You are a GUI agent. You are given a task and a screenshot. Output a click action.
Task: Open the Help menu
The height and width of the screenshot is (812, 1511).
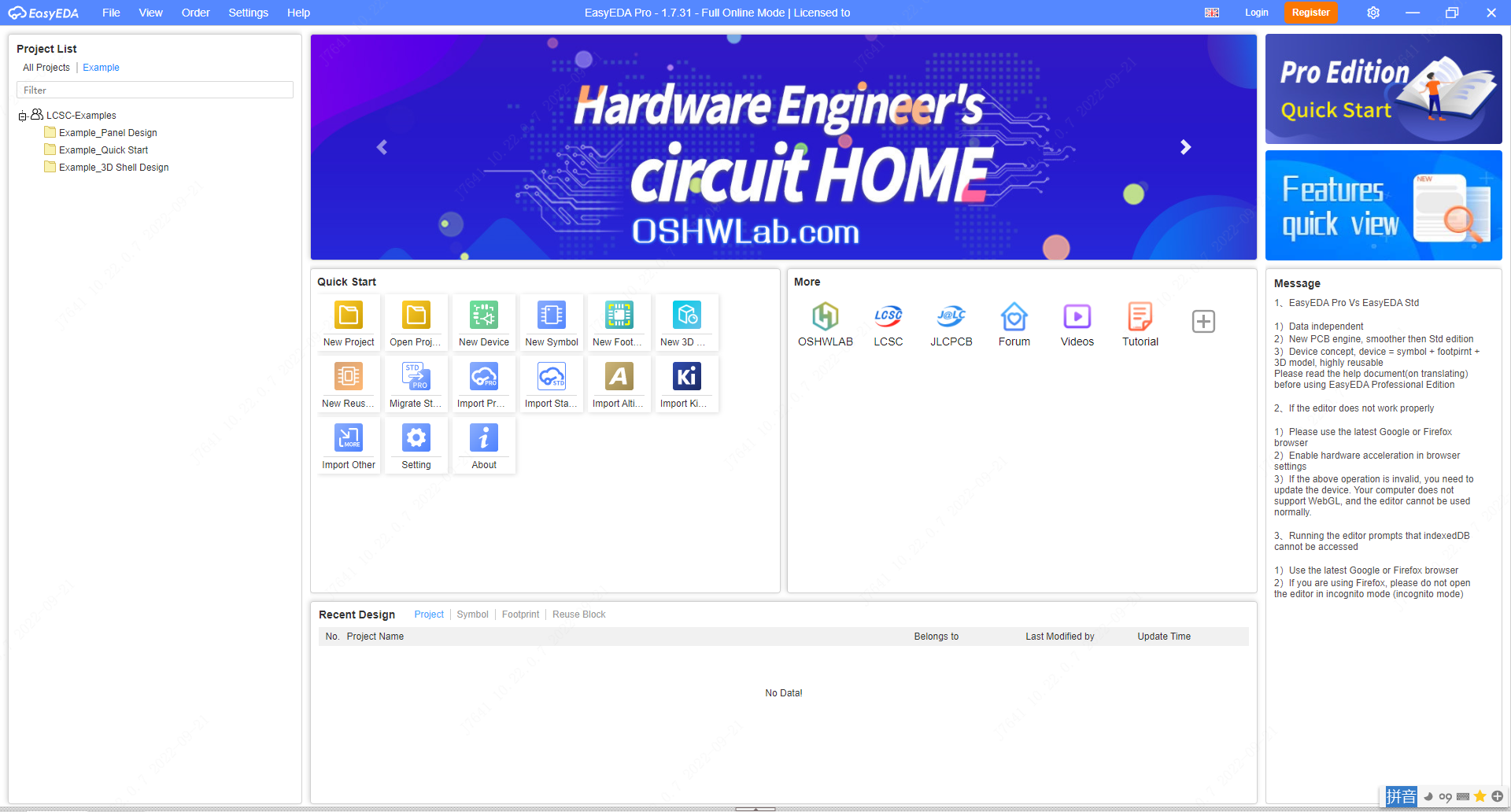pyautogui.click(x=298, y=13)
